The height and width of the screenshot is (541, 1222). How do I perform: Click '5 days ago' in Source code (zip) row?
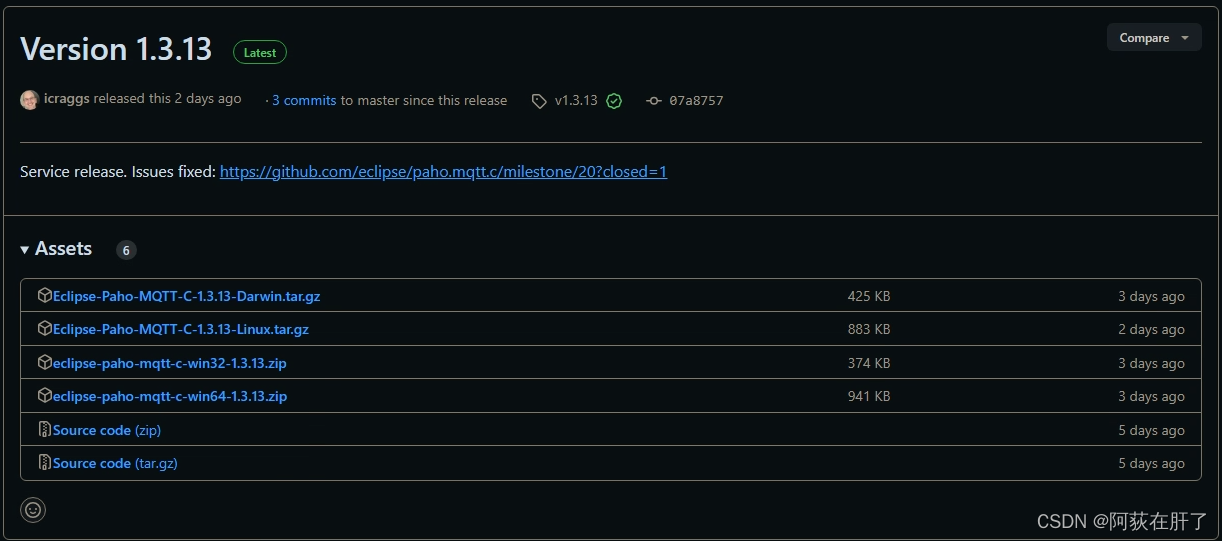click(x=1151, y=431)
